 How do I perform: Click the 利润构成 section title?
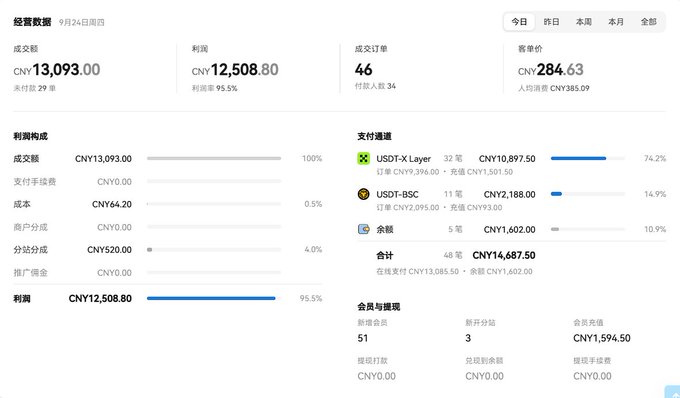(x=30, y=136)
